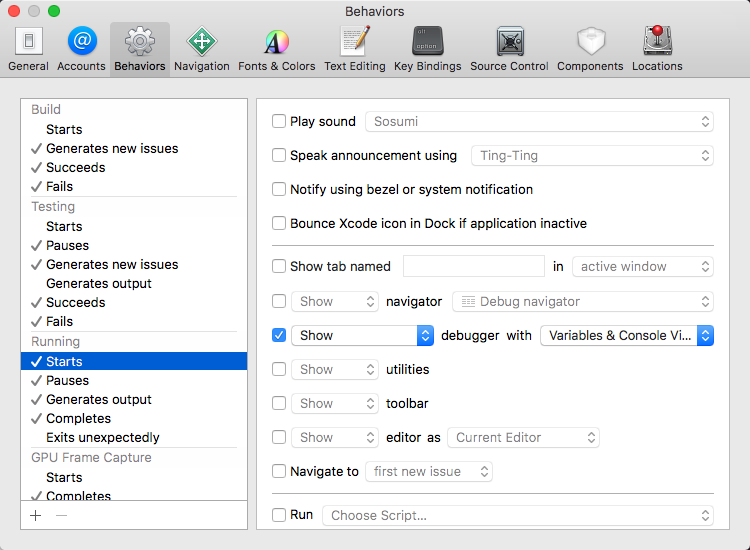Select Build Fails behavior
The image size is (750, 550).
point(134,187)
